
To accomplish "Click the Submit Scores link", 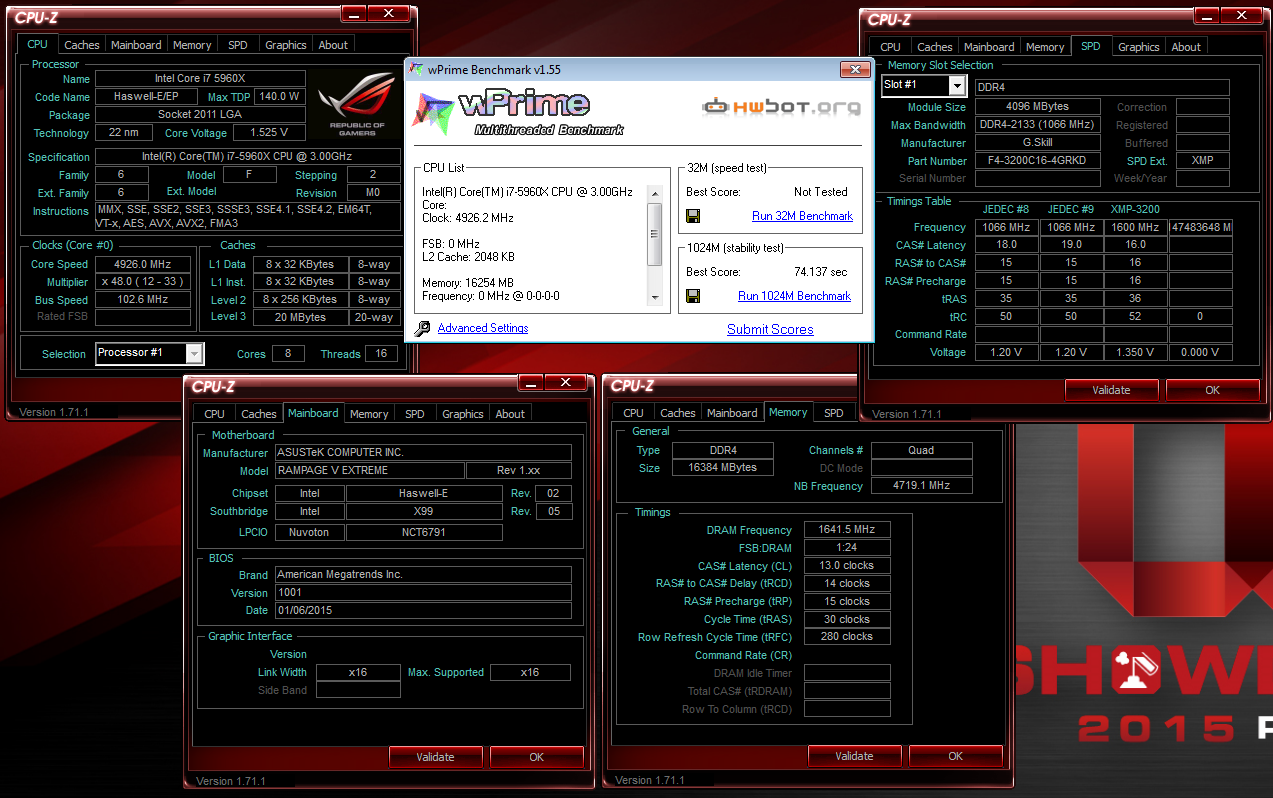I will tap(770, 329).
